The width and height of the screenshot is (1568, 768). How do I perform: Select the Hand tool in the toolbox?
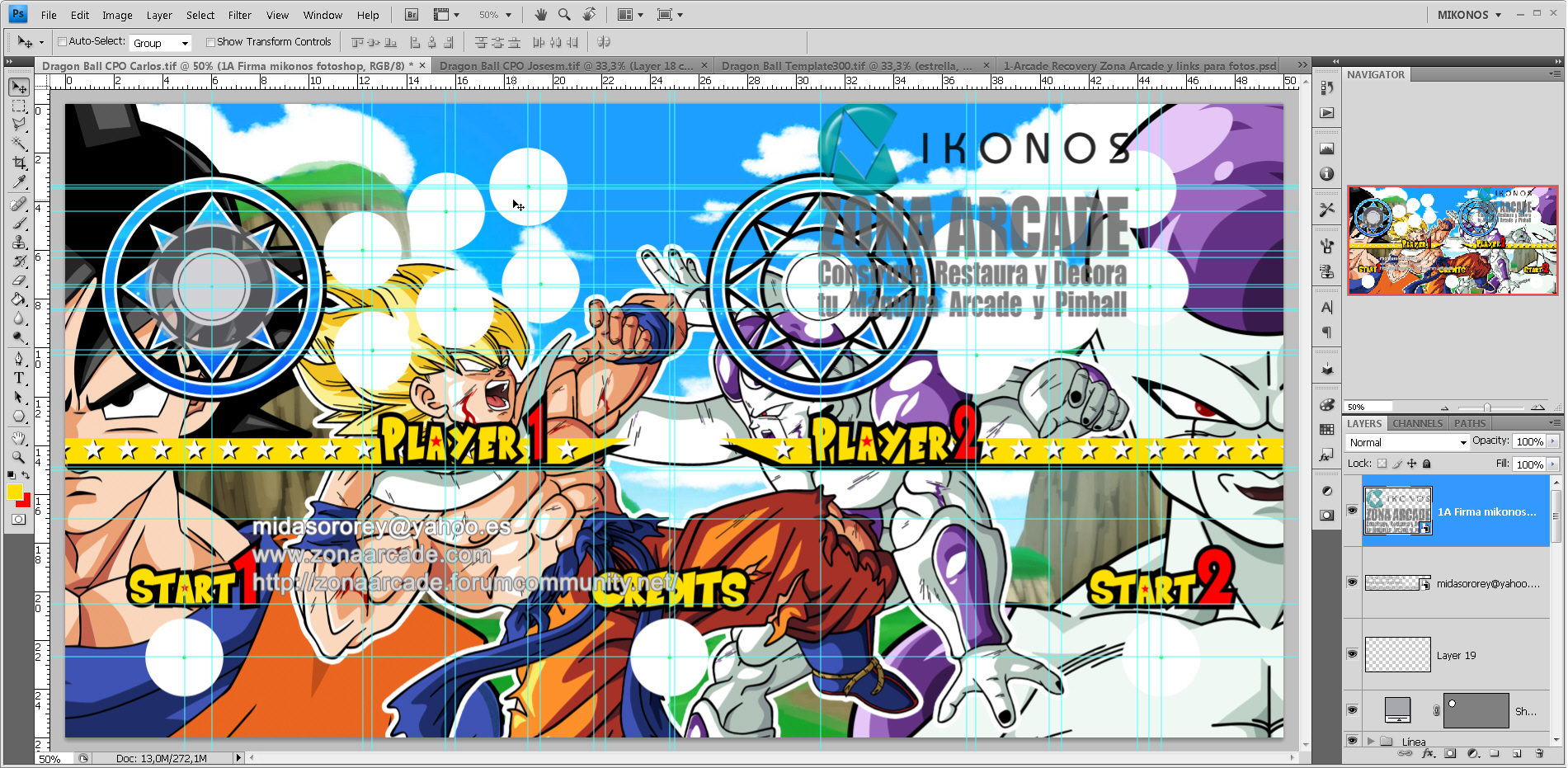click(18, 438)
